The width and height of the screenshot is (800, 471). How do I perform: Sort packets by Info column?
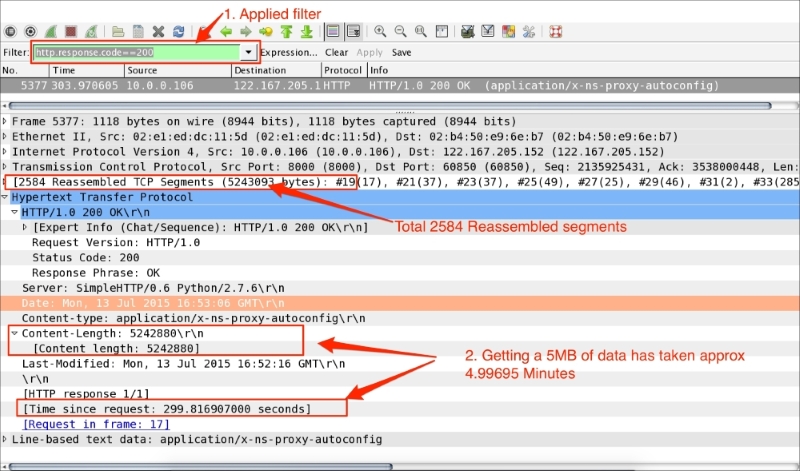click(583, 70)
